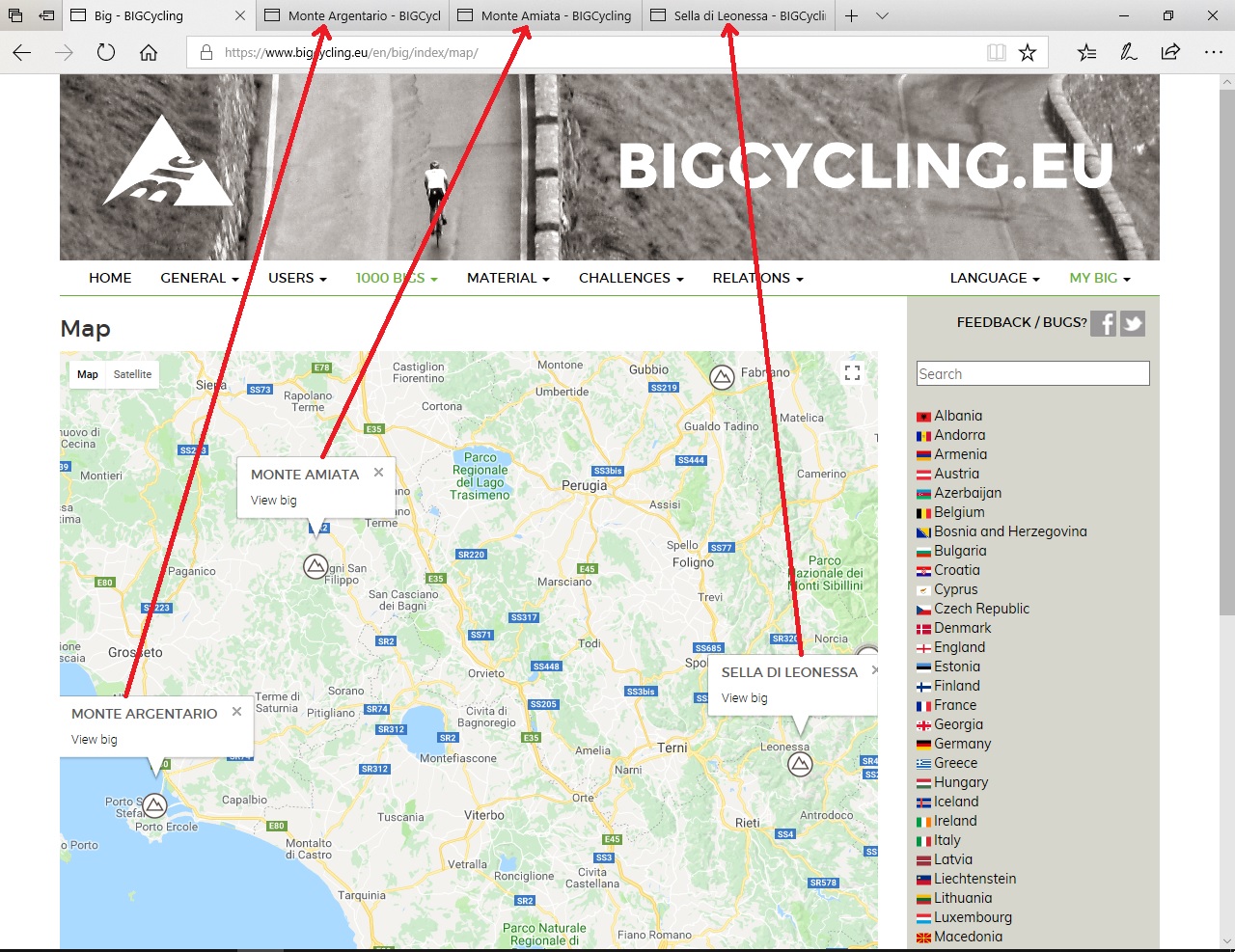Expand the 1000 BIGS dropdown menu
The width and height of the screenshot is (1235, 952).
point(396,278)
